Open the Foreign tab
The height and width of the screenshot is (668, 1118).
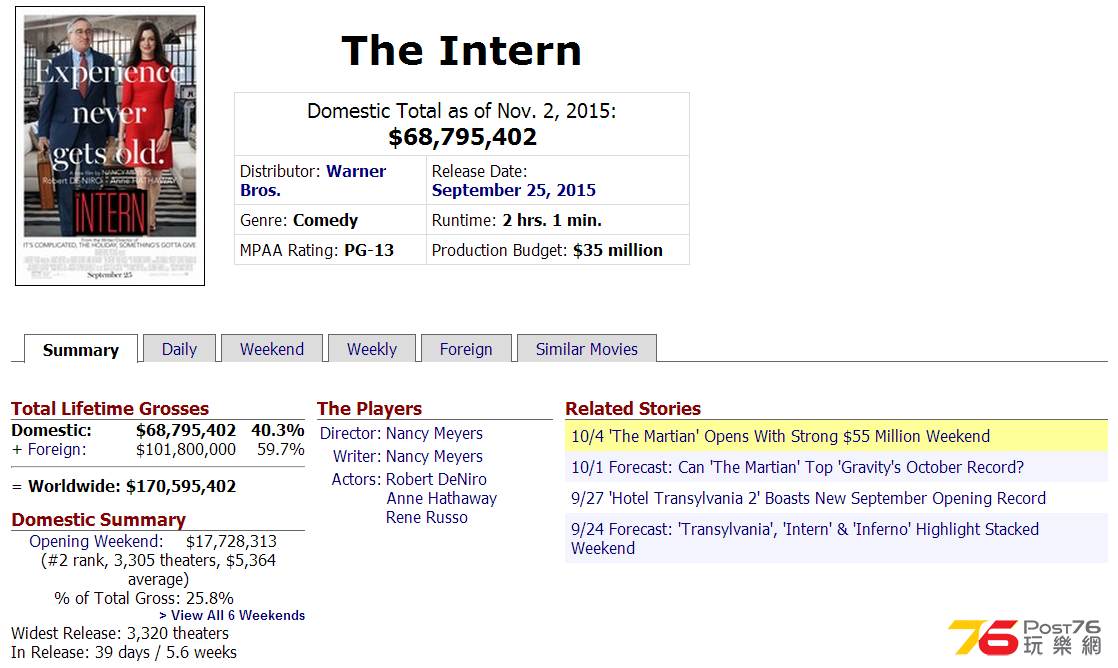[466, 349]
